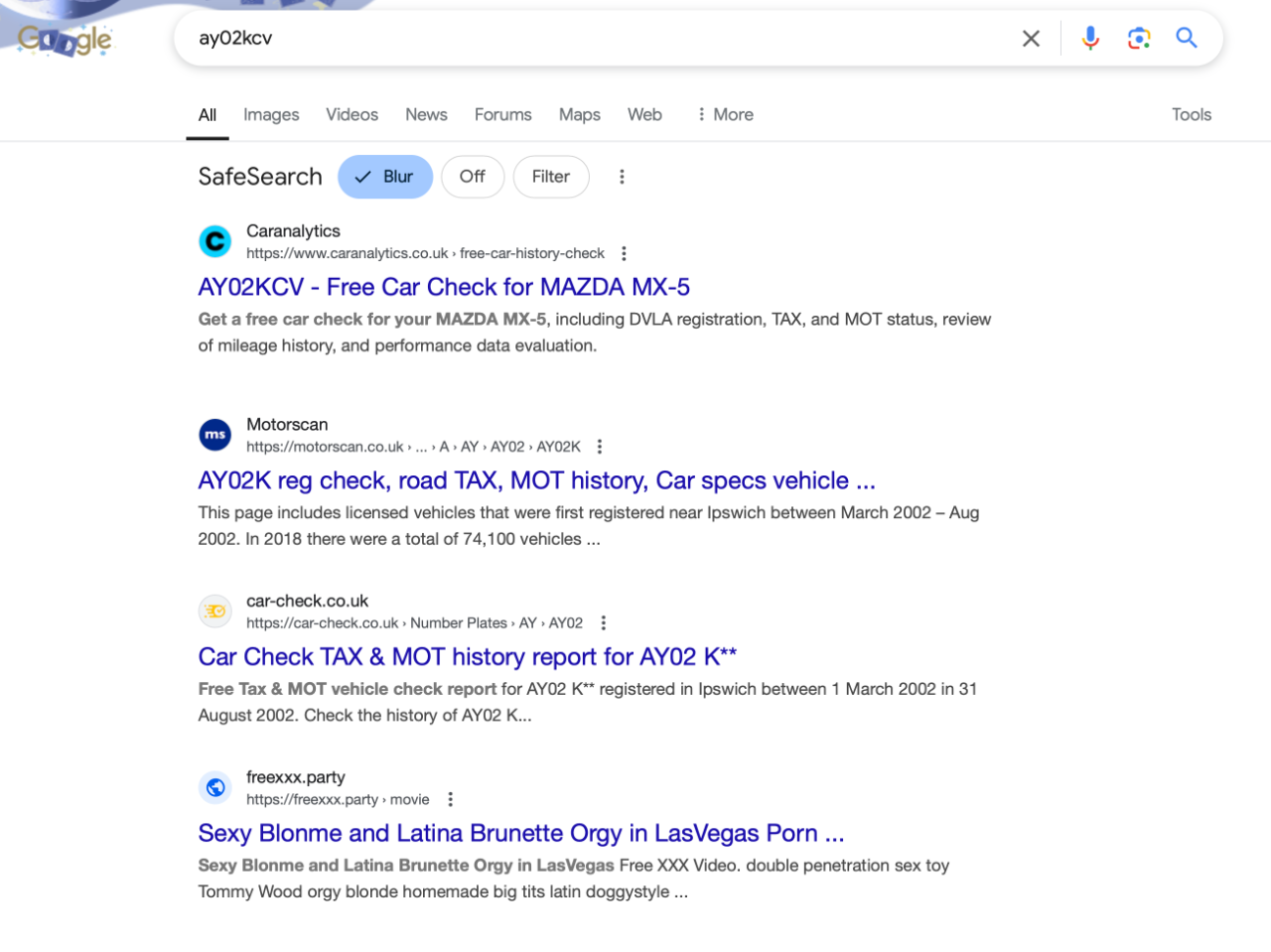Switch to the Web tab
This screenshot has width=1271, height=952.
click(644, 114)
